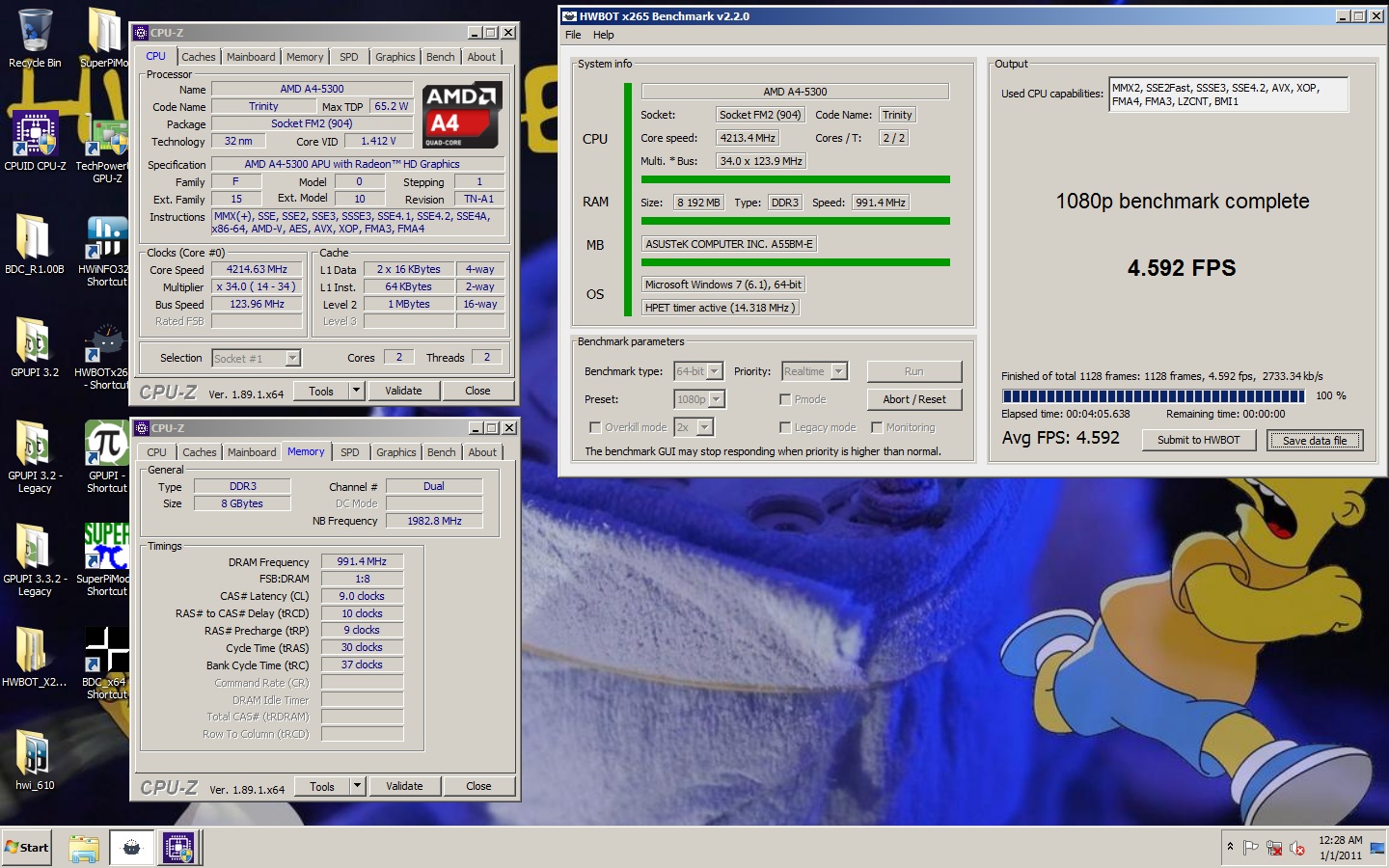The height and width of the screenshot is (868, 1389).
Task: Show hidden tray icons arrow
Action: click(x=1230, y=847)
